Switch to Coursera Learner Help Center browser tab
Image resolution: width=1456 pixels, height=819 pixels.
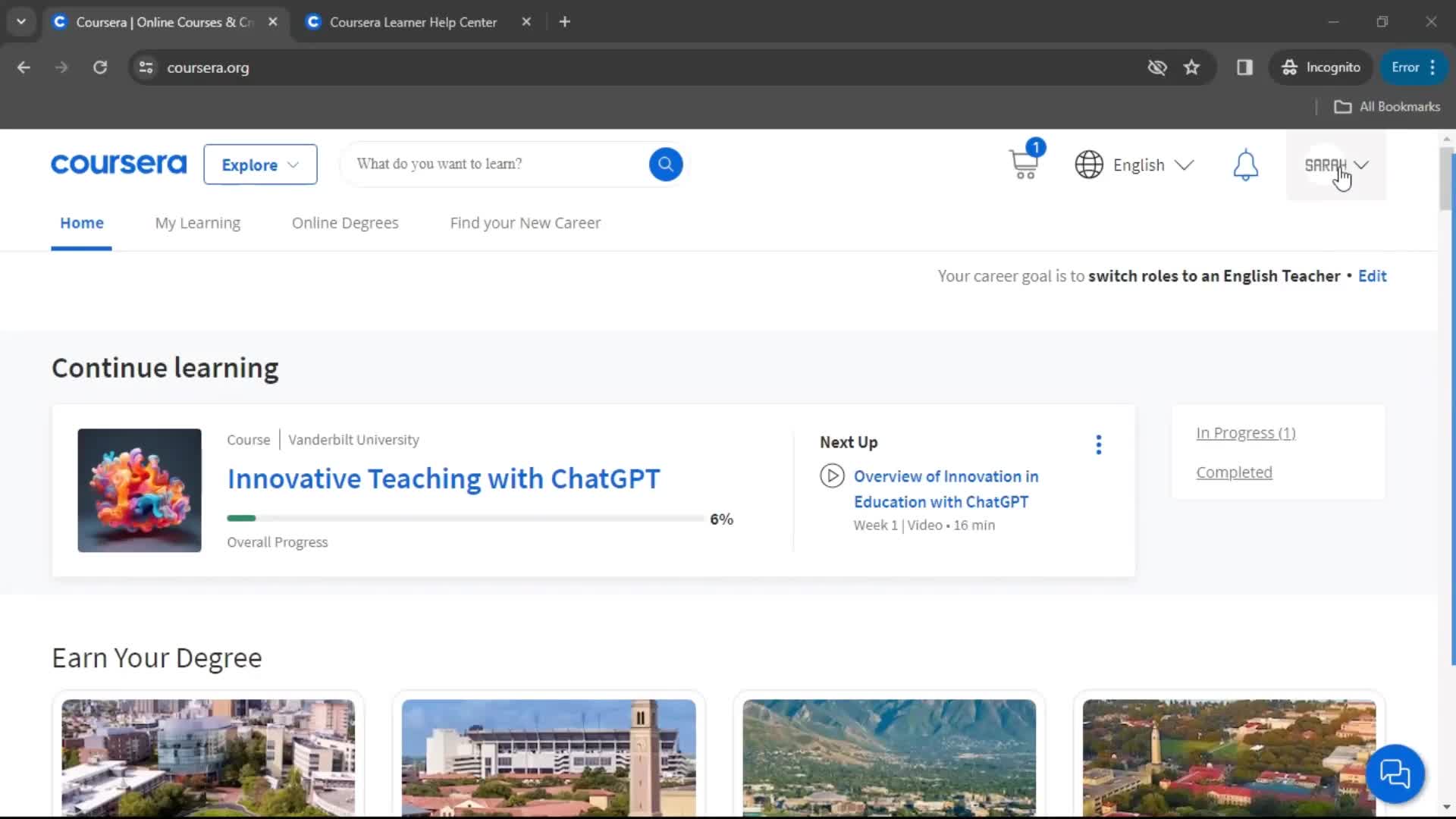click(413, 22)
